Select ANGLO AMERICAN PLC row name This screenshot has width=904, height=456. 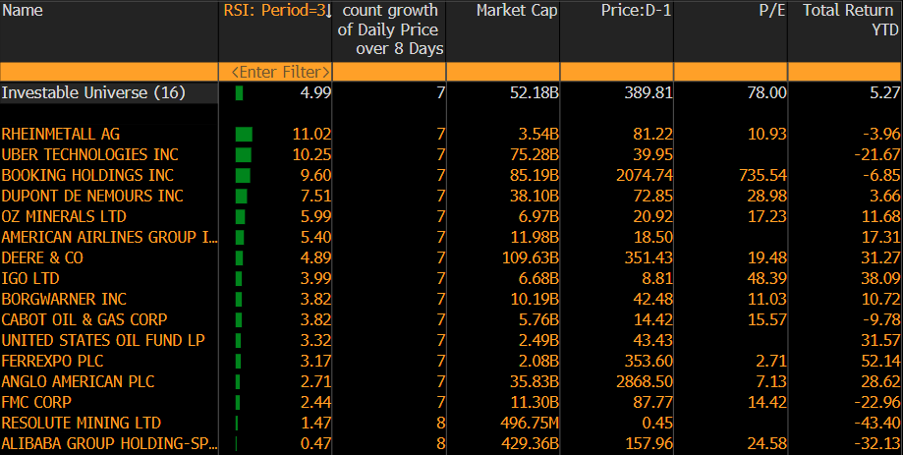[78, 382]
